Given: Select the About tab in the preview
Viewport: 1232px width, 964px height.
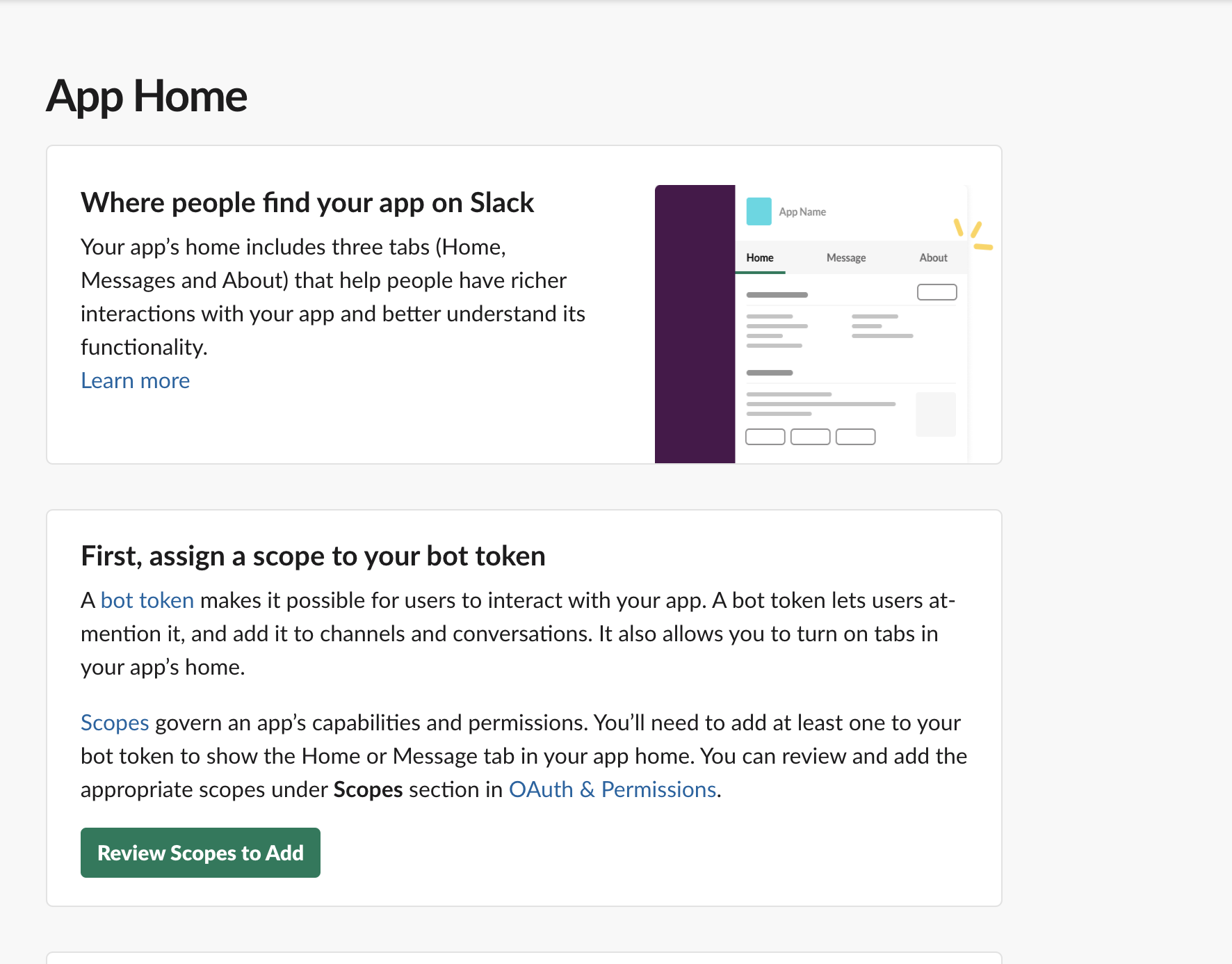Looking at the screenshot, I should [x=933, y=258].
